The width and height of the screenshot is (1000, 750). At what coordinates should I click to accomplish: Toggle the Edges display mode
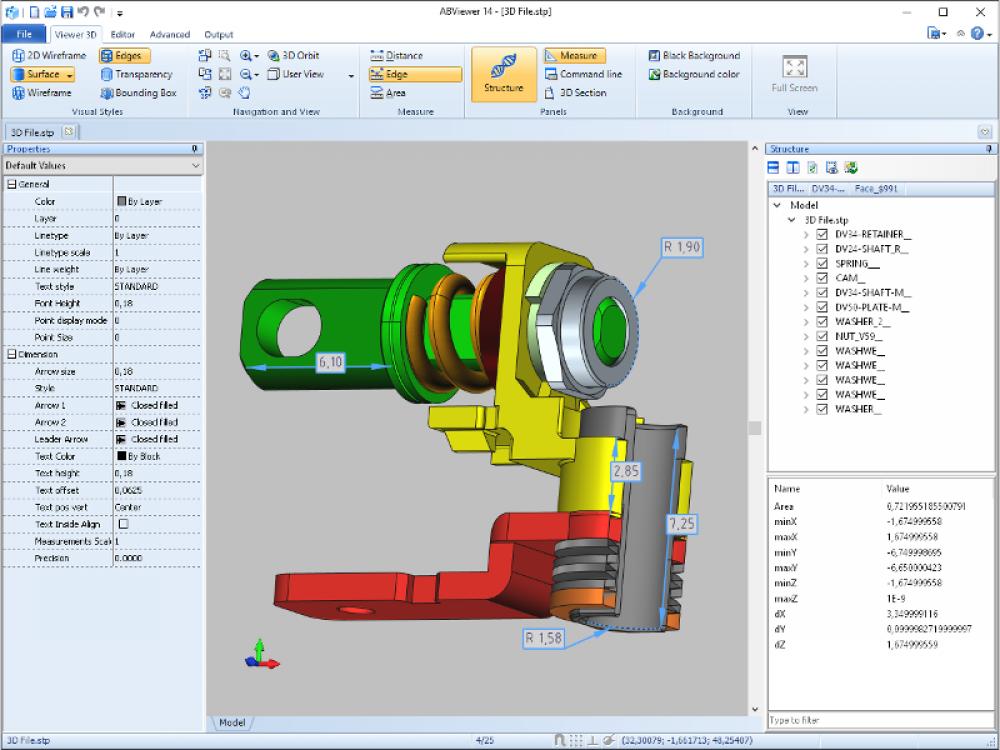pyautogui.click(x=125, y=56)
